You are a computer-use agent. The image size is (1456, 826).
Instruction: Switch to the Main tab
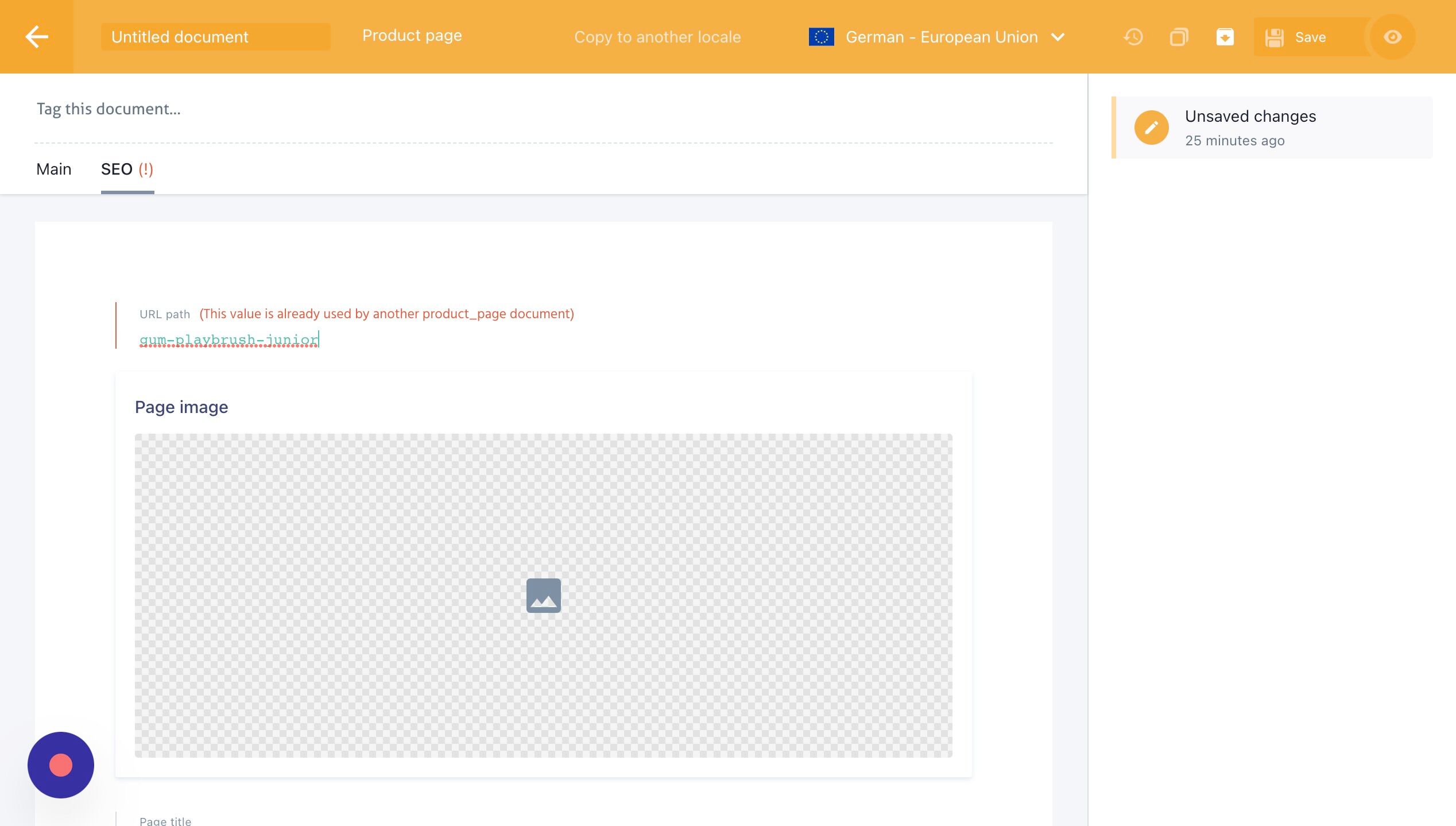[x=54, y=169]
